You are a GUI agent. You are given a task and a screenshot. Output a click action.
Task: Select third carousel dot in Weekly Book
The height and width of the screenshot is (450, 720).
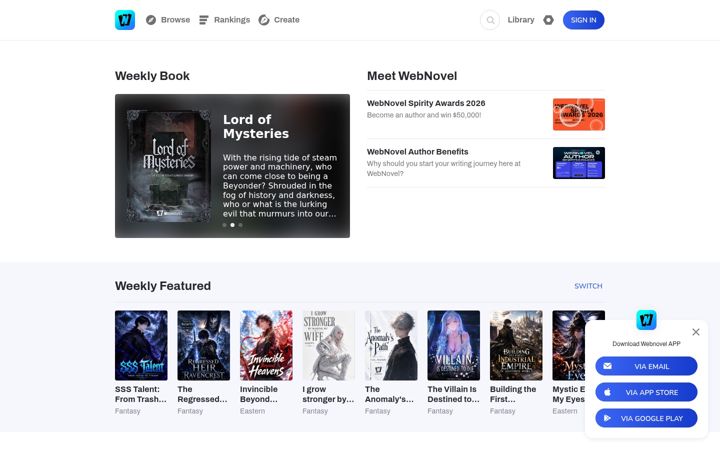pos(240,225)
